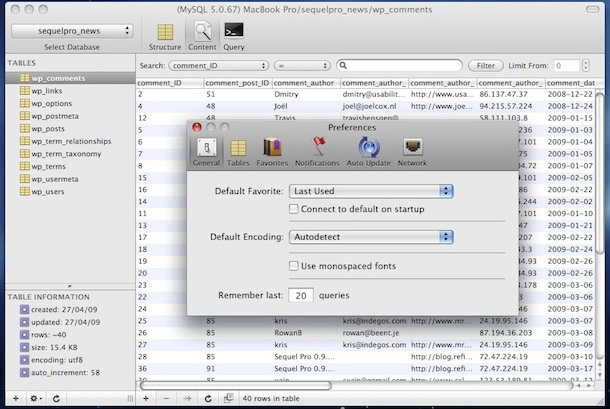Select the 86.137.47.37 IP cell
Image resolution: width=610 pixels, height=409 pixels.
(x=511, y=94)
